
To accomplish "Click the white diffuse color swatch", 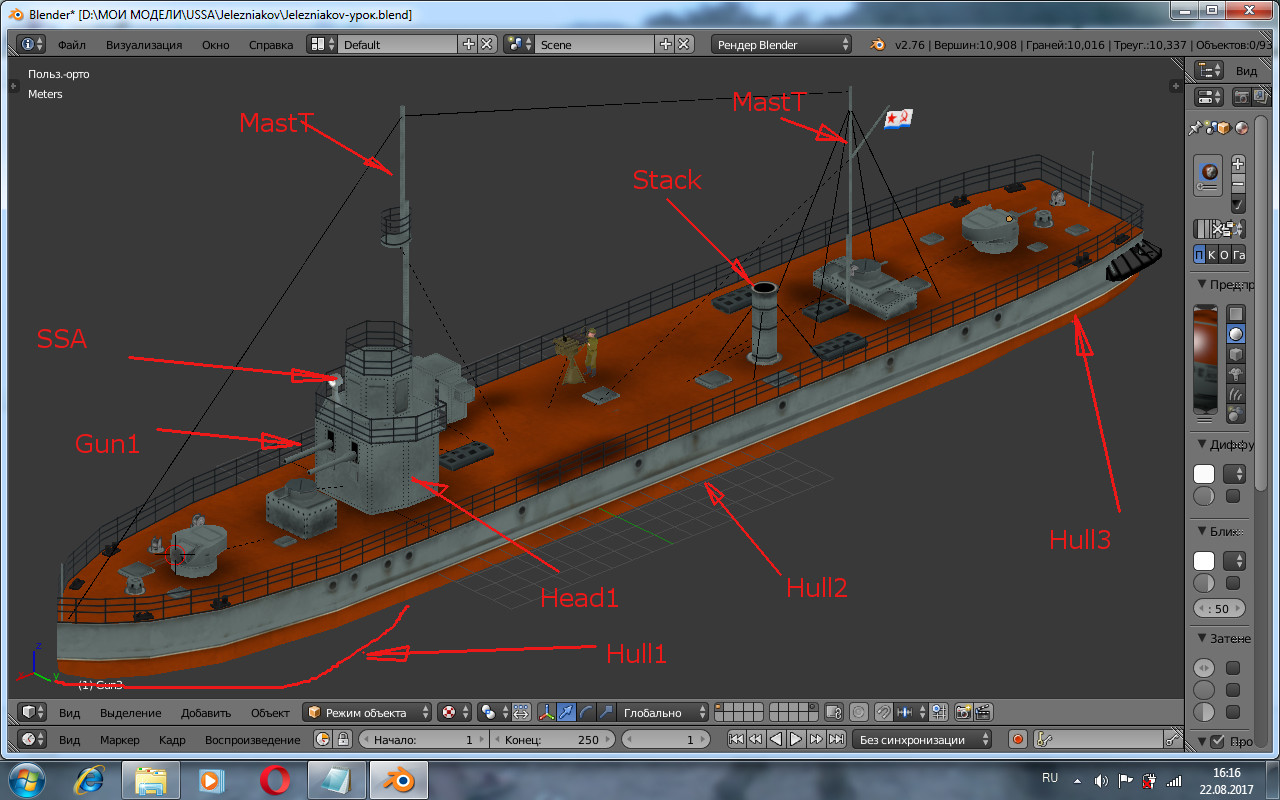I will (1204, 474).
